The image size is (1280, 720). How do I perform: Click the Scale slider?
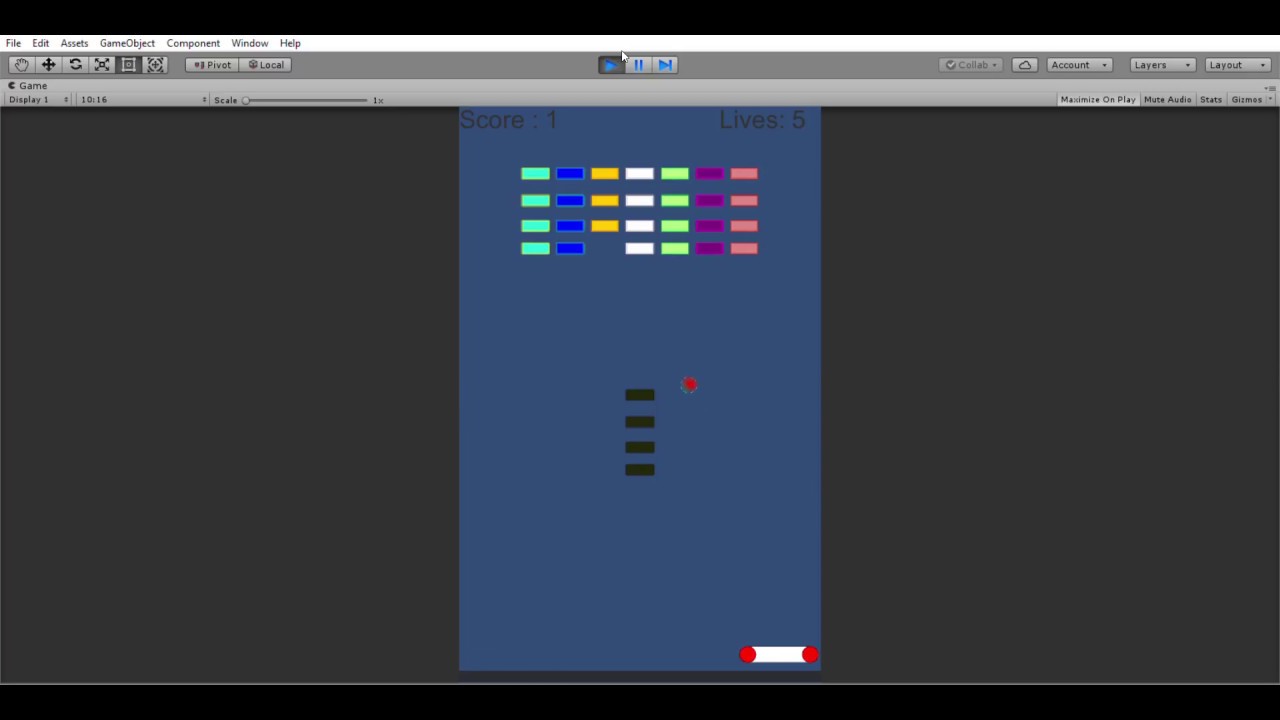[307, 100]
